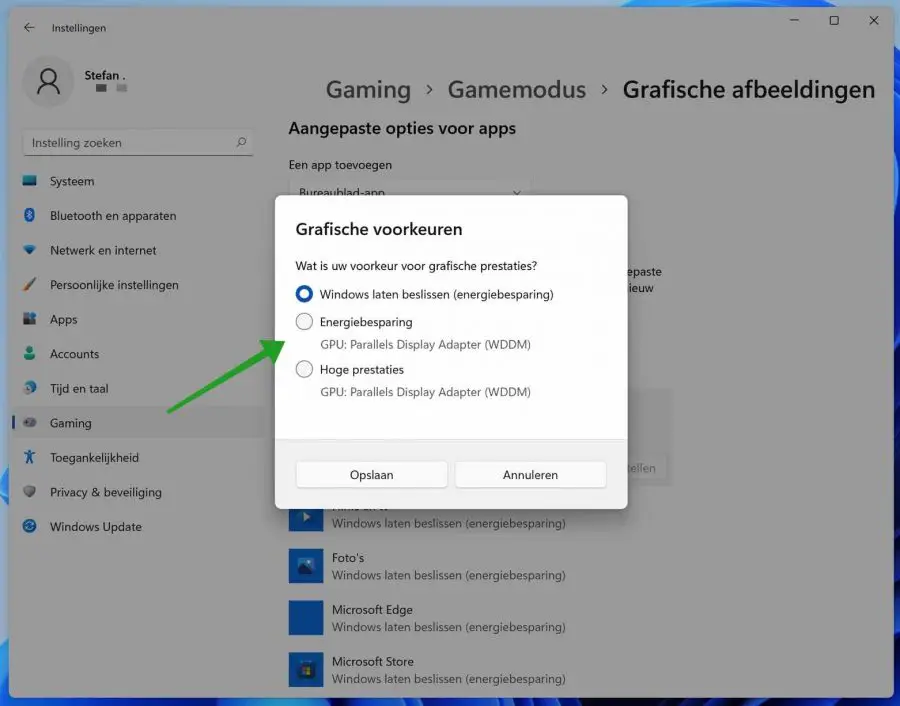Click Annuleren to cancel the dialog
The height and width of the screenshot is (706, 900).
(x=530, y=475)
